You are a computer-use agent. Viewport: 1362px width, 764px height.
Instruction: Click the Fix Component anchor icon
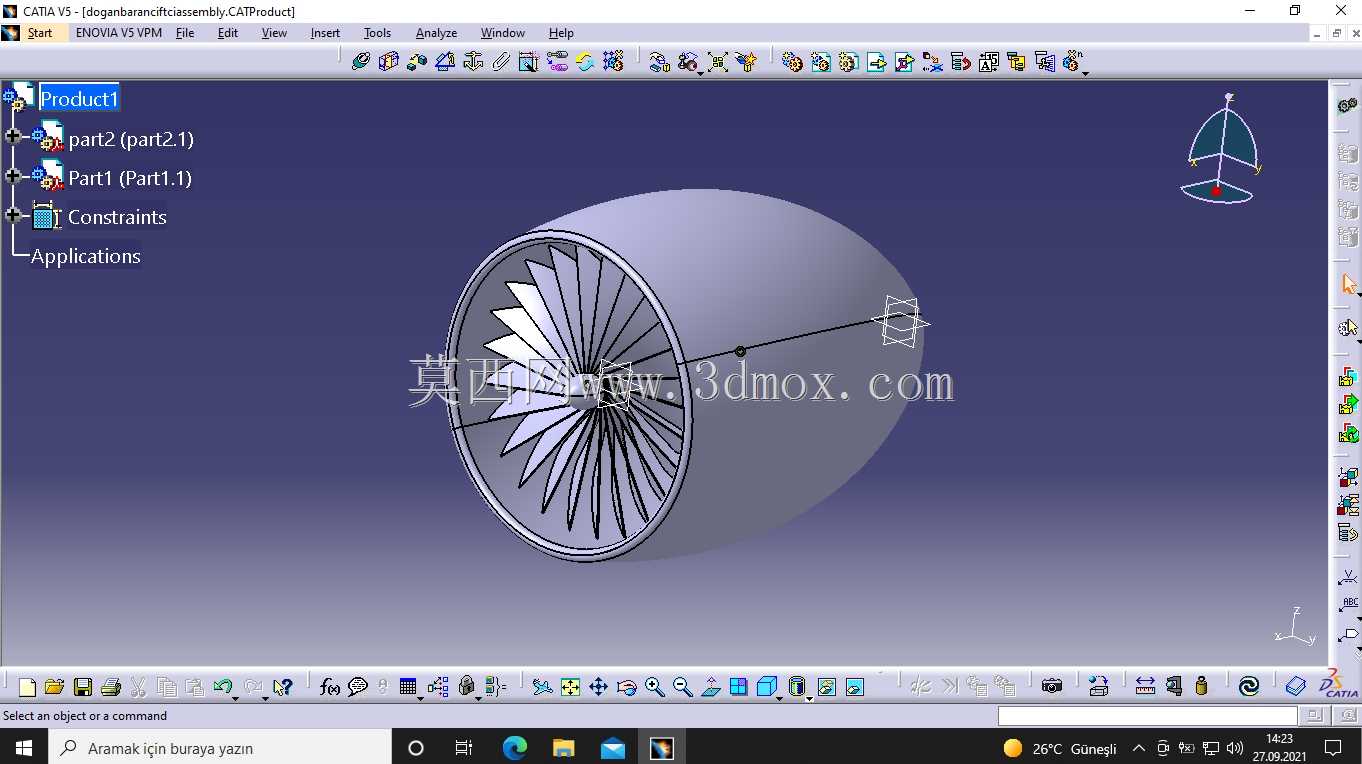[x=473, y=62]
